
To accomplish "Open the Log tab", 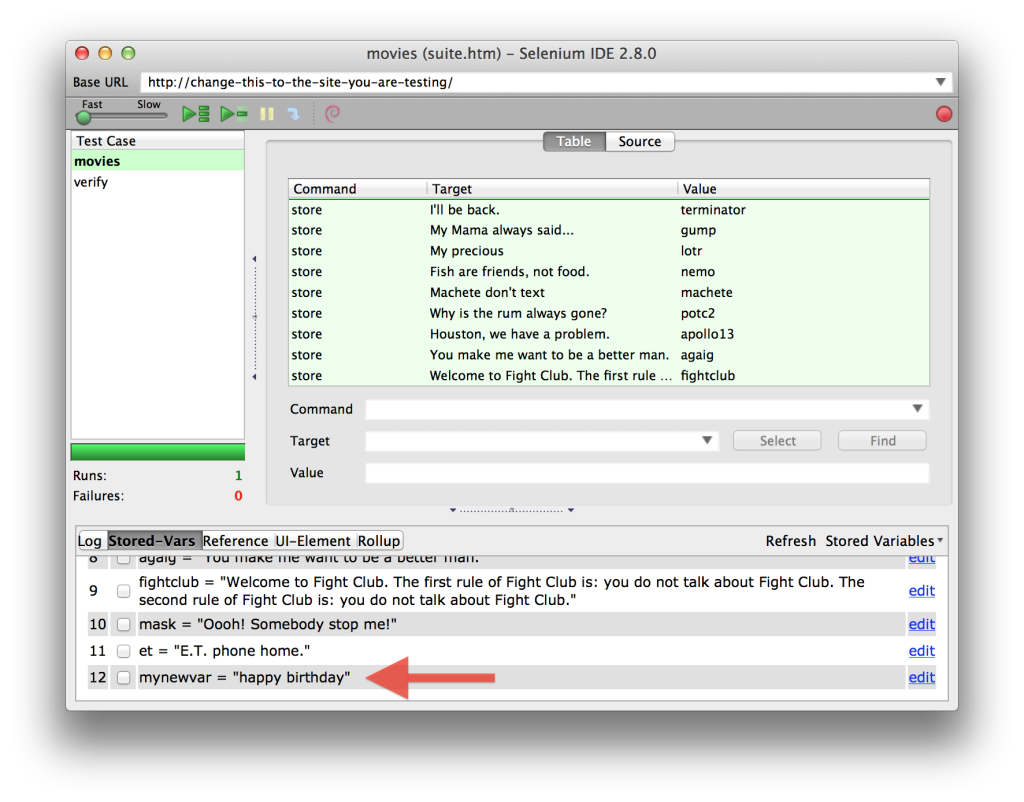I will click(x=89, y=541).
